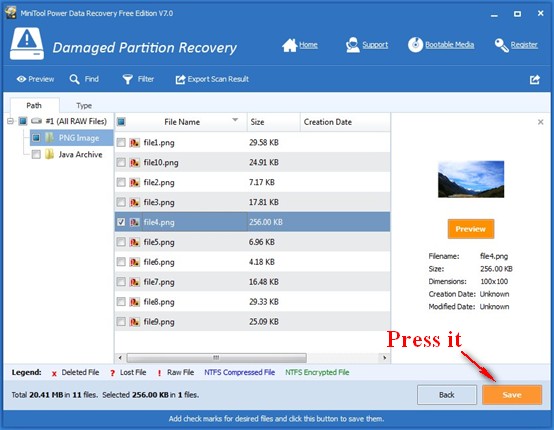This screenshot has height=430, width=554.
Task: Click the Bootable Media disc icon
Action: 415,45
